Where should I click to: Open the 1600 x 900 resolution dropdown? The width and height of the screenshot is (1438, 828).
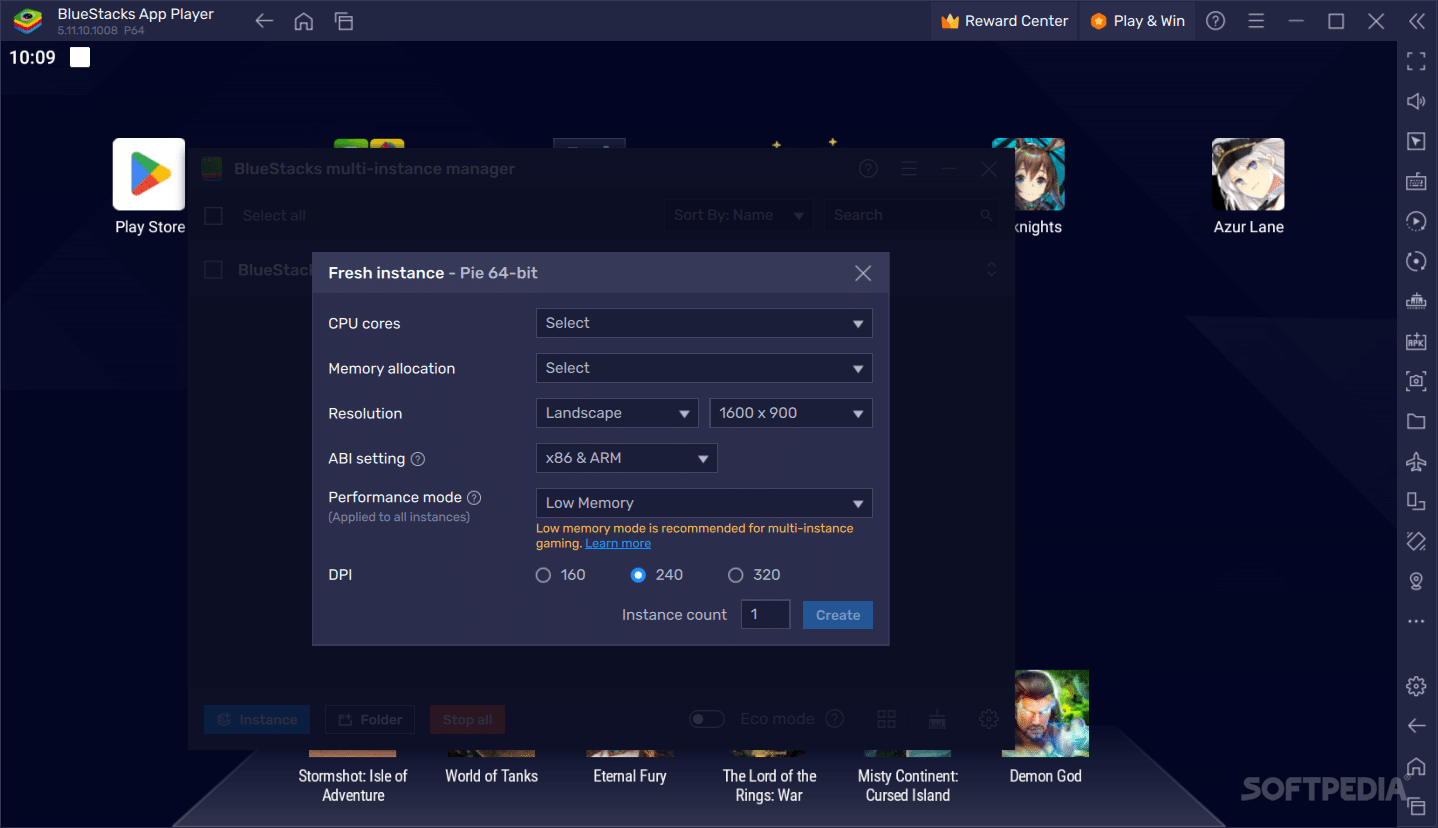point(791,413)
